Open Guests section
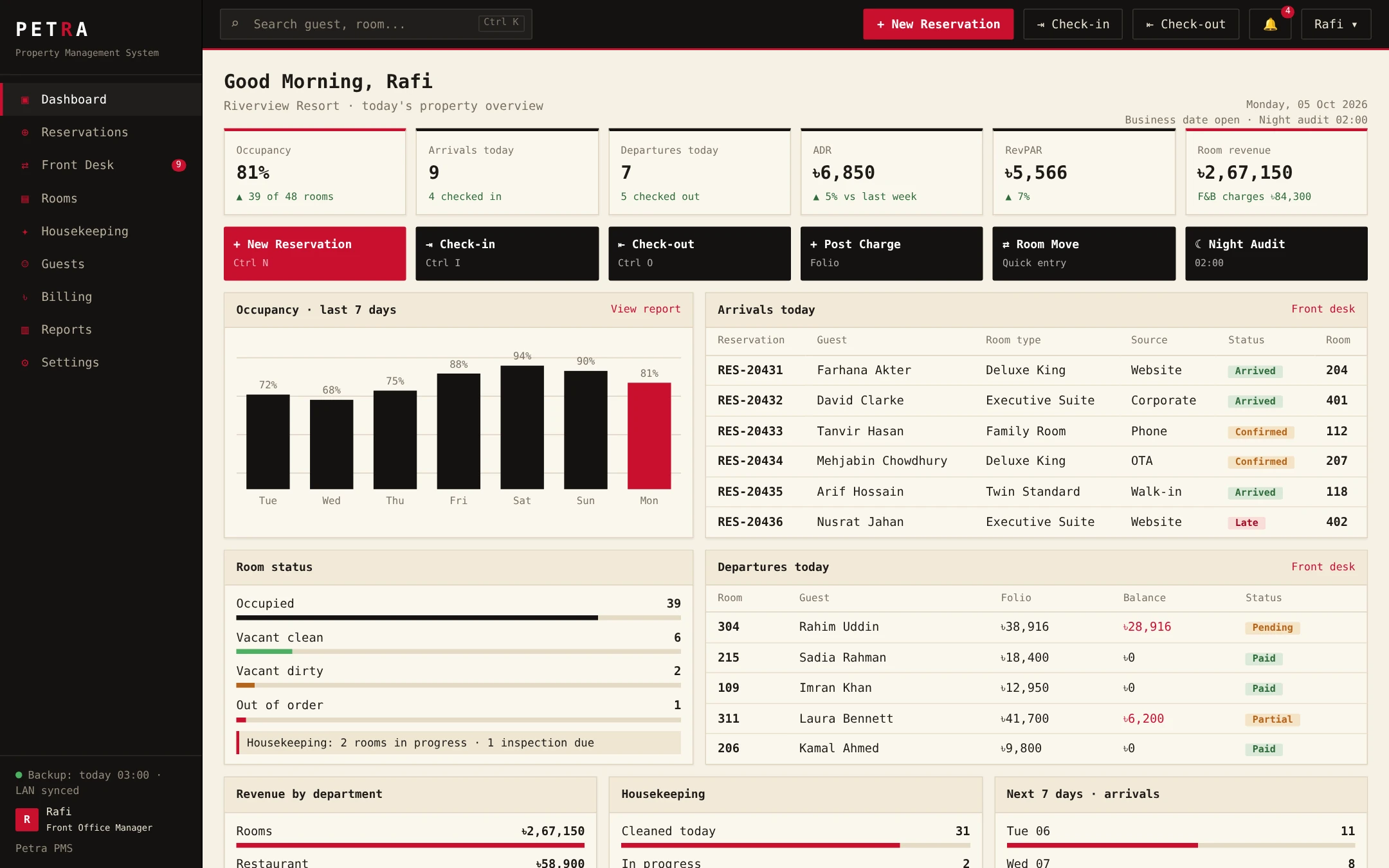 (102, 264)
